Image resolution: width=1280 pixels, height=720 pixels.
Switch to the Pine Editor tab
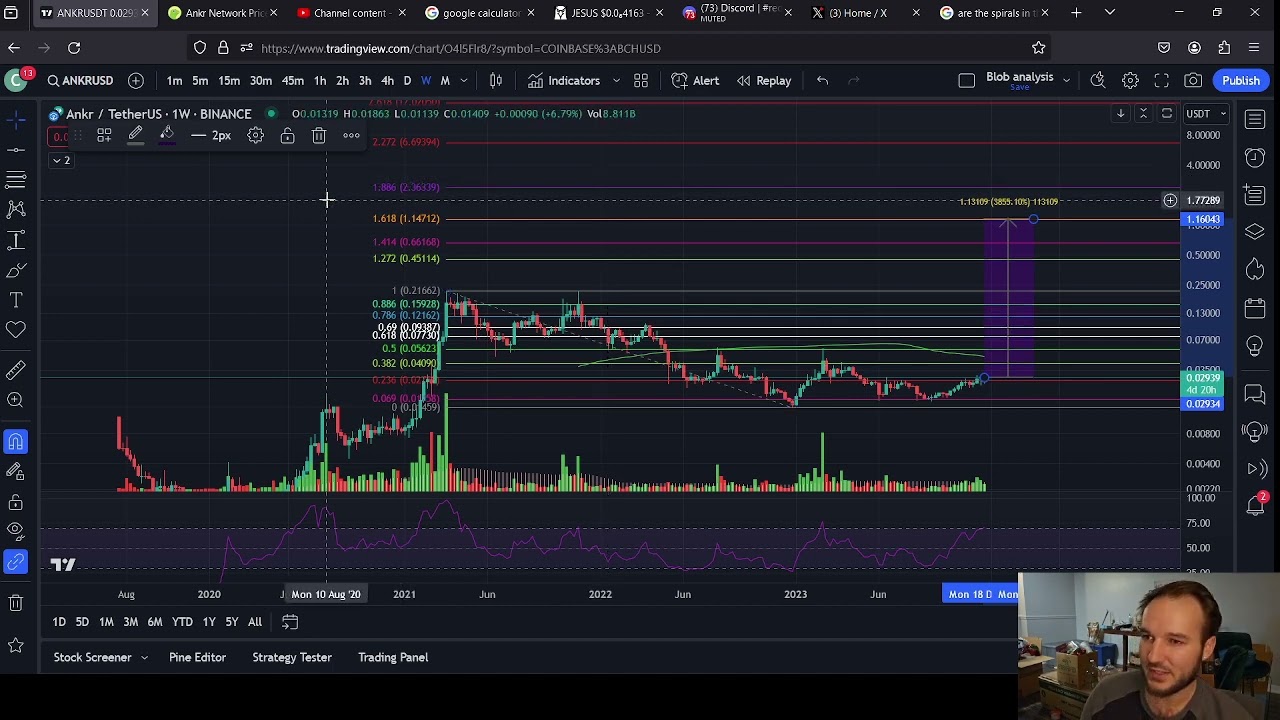(197, 657)
